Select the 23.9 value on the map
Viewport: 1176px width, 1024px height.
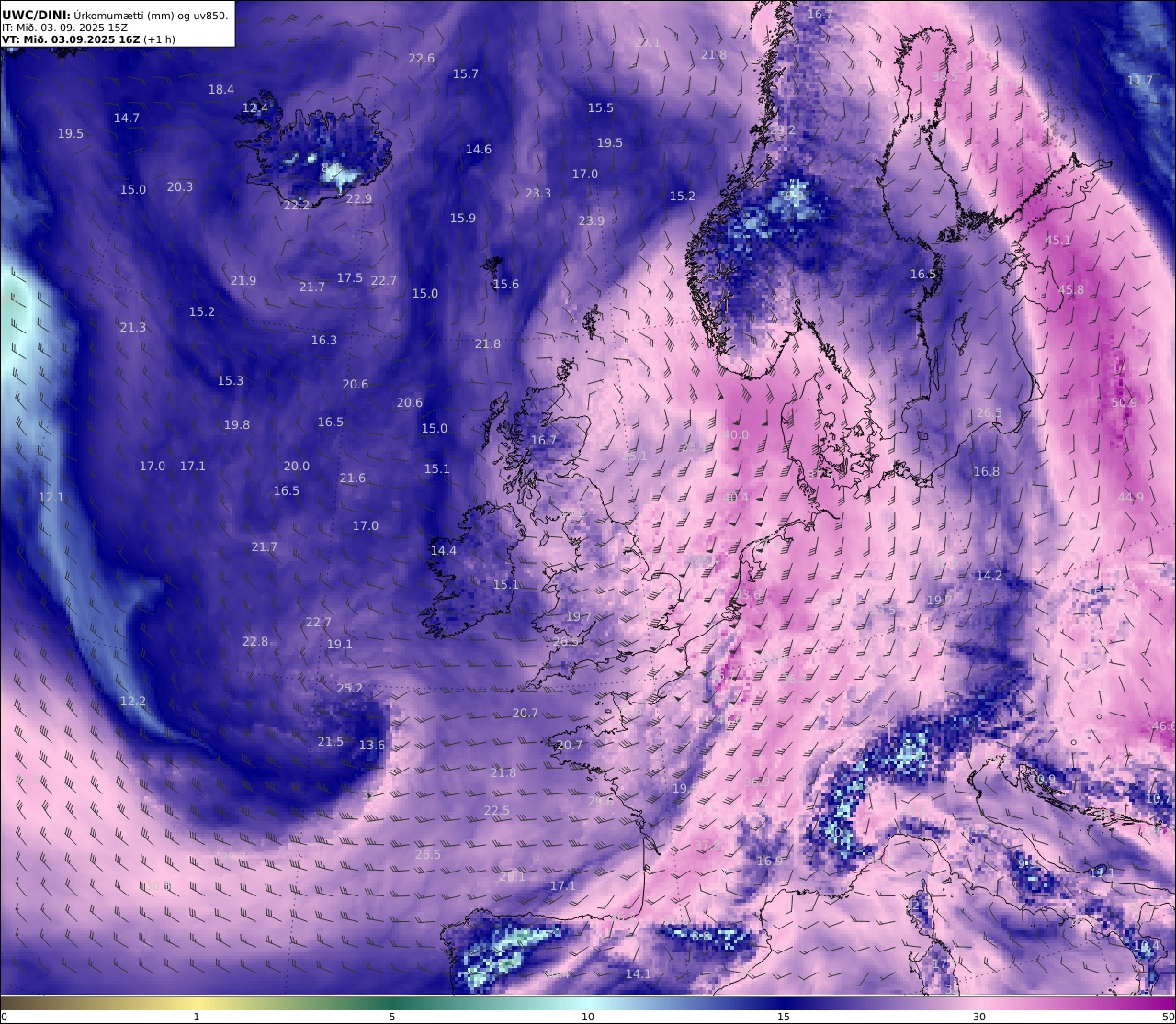tap(592, 221)
